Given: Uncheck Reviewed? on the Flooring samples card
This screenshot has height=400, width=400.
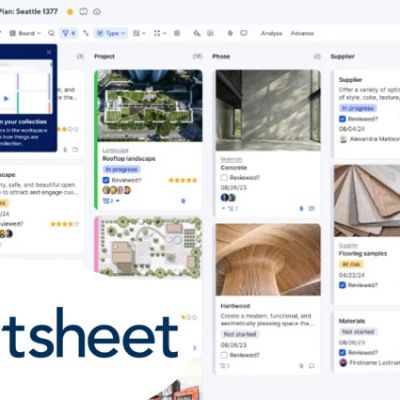Looking at the screenshot, I should (x=342, y=285).
